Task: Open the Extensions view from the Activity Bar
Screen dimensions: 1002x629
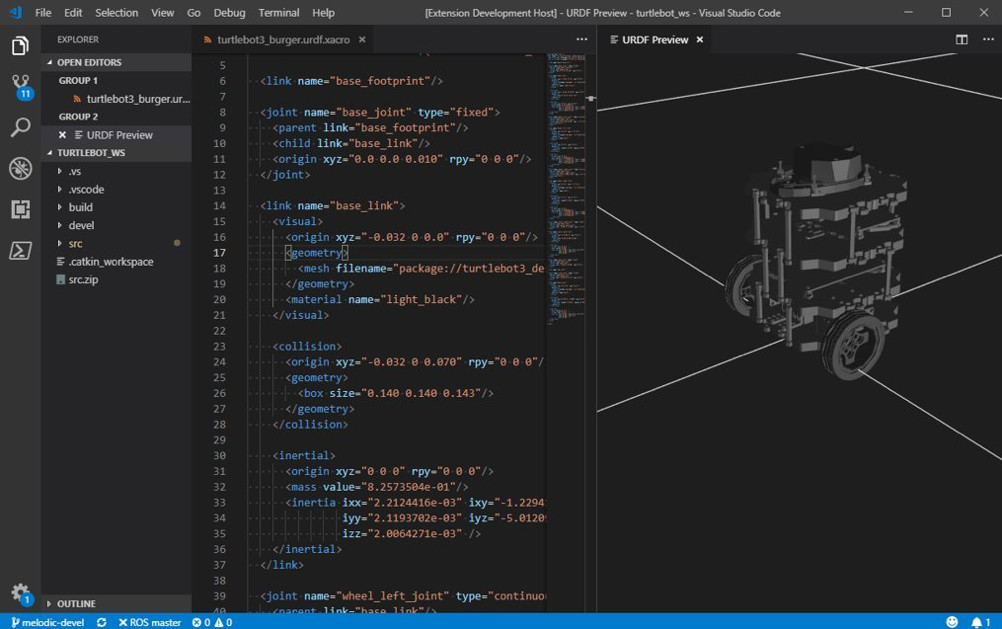Action: [x=20, y=209]
